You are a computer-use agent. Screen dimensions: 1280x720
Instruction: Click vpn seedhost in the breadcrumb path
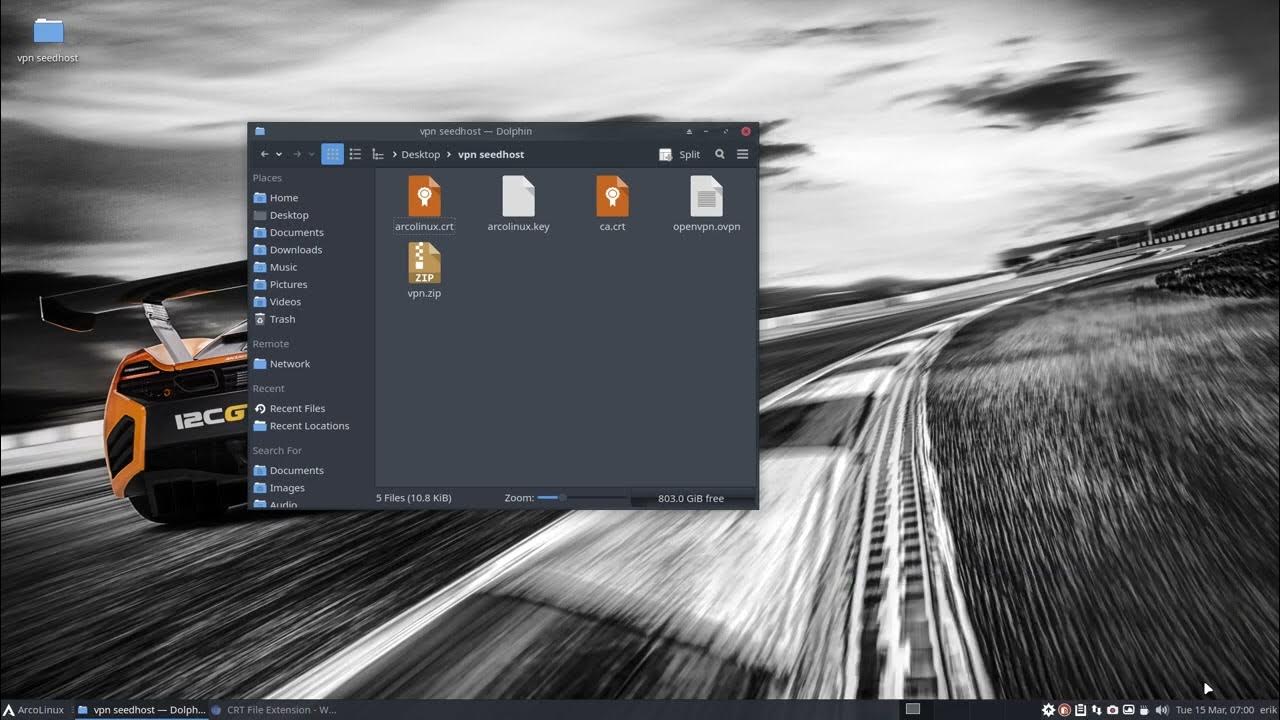click(491, 154)
